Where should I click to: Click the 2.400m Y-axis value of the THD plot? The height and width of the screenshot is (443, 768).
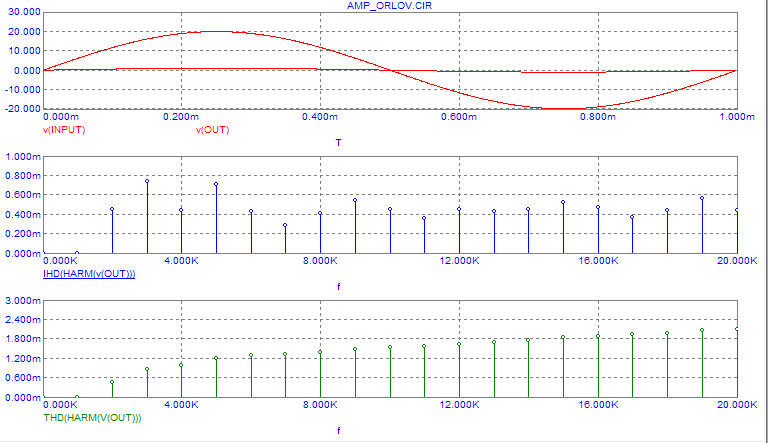[x=23, y=320]
